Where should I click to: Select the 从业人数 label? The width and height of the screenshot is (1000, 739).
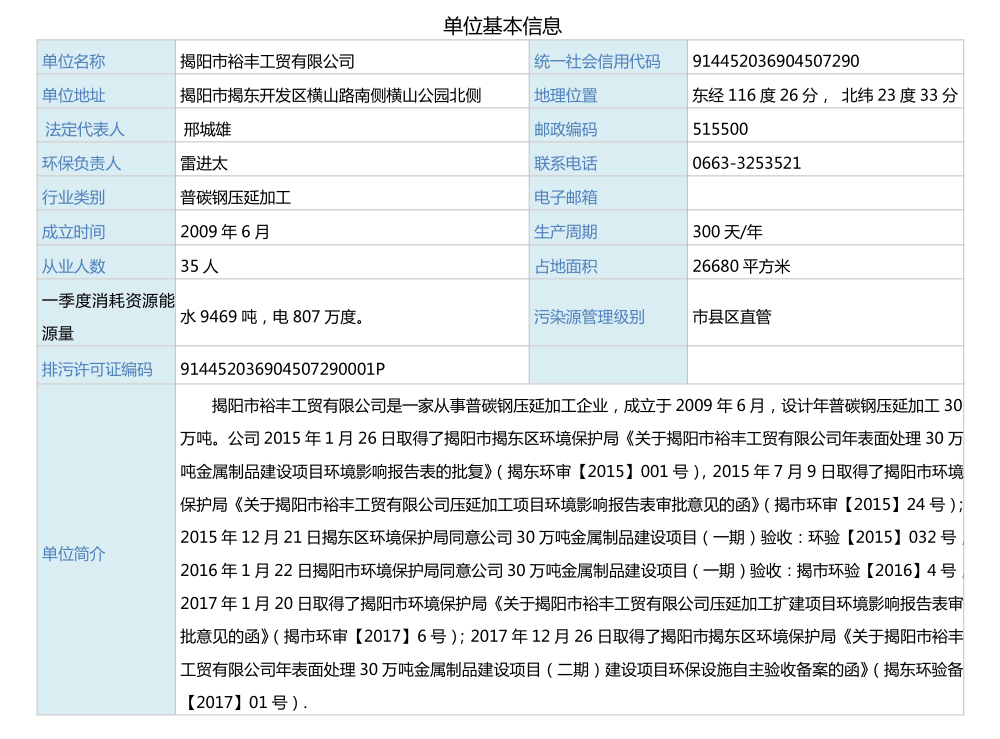click(73, 267)
